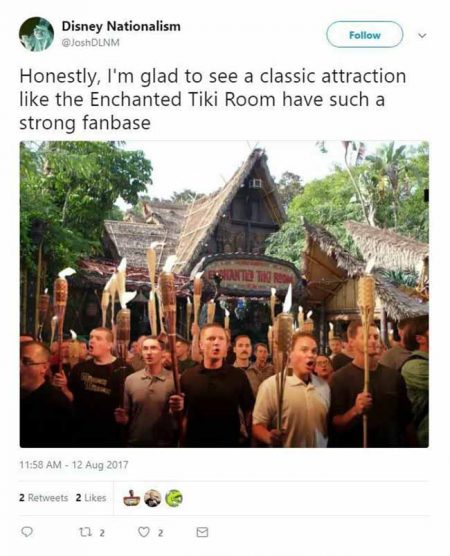Visit the @JoshDLNM handle link
This screenshot has height=556, width=450.
(90, 43)
